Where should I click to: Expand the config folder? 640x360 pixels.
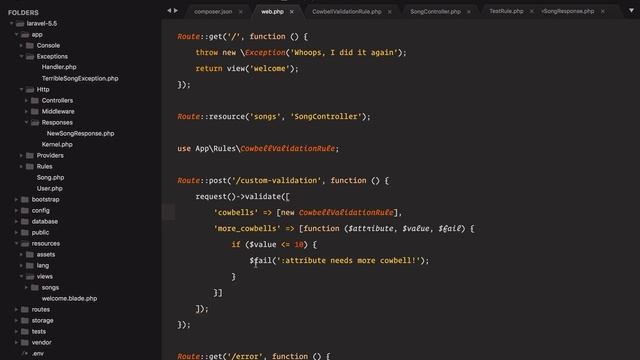16,211
